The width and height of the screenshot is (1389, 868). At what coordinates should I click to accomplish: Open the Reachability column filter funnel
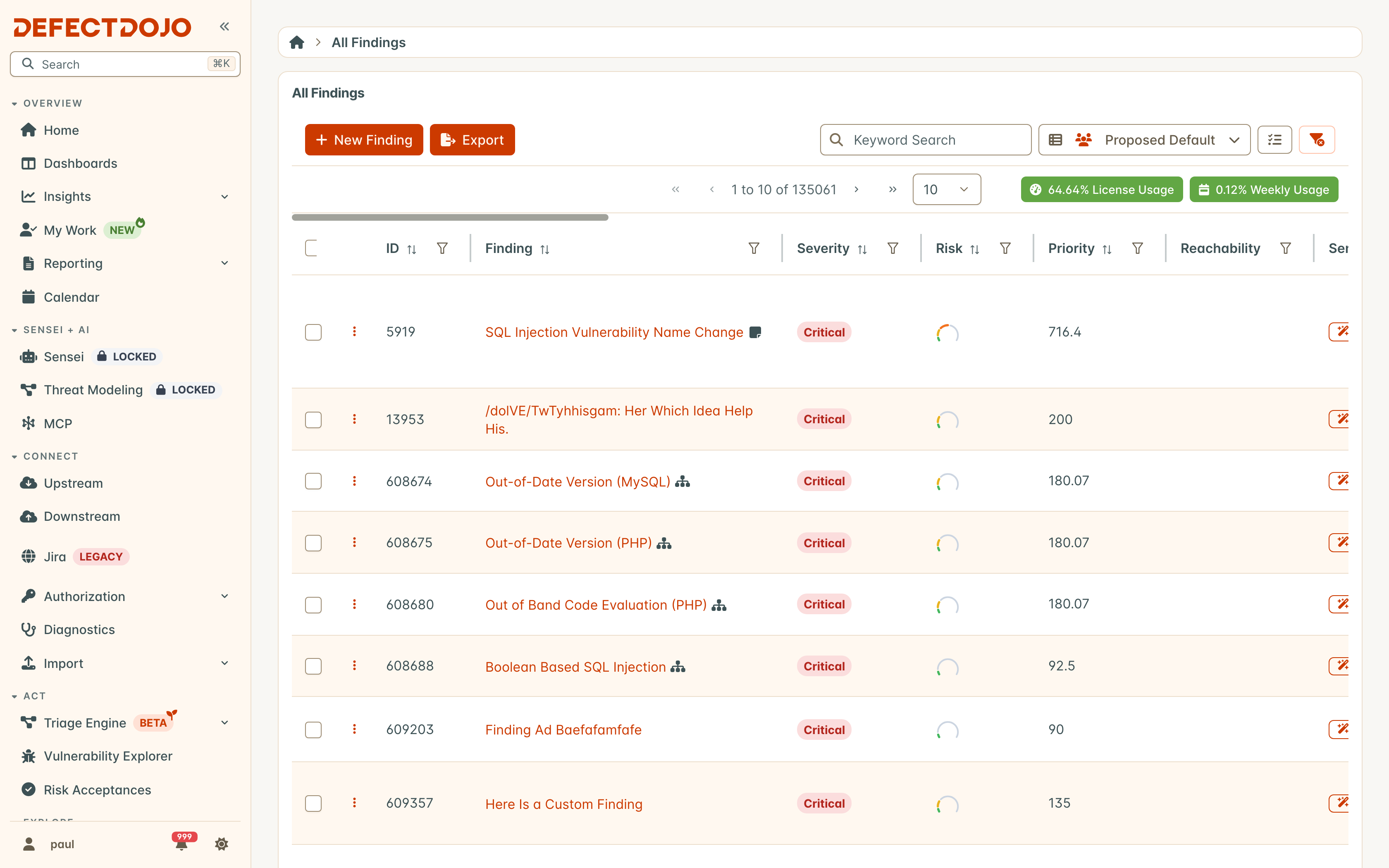point(1285,248)
